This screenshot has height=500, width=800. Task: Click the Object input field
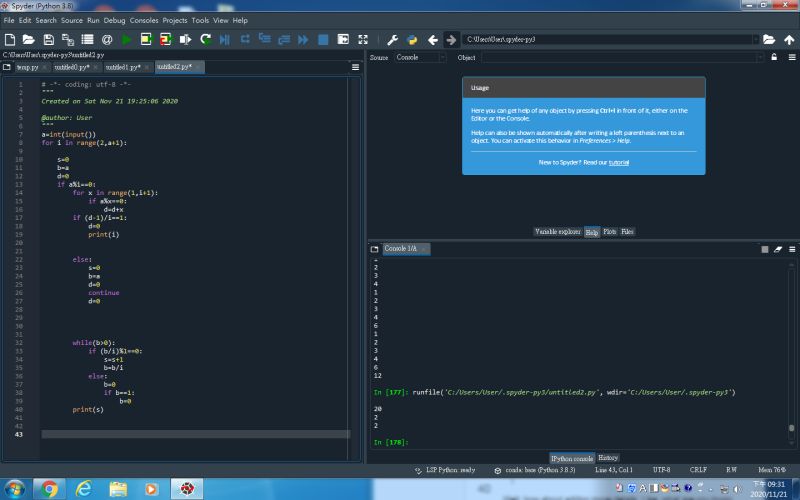point(622,57)
